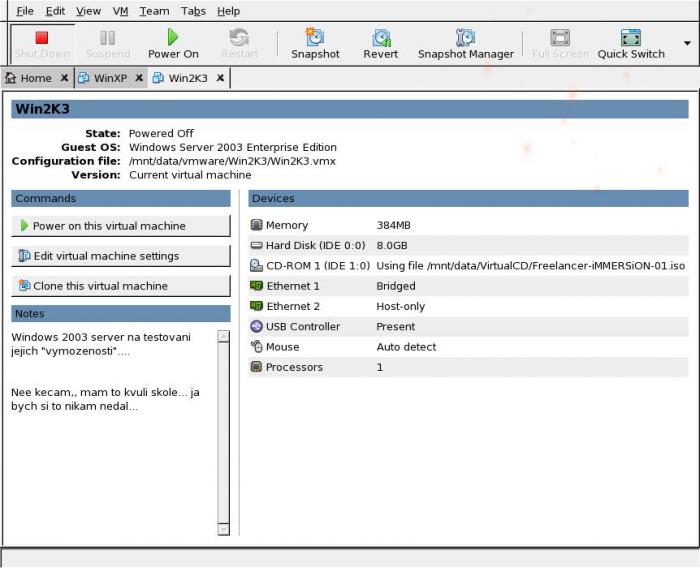Open the File menu
Viewport: 700px width, 568px height.
point(25,11)
